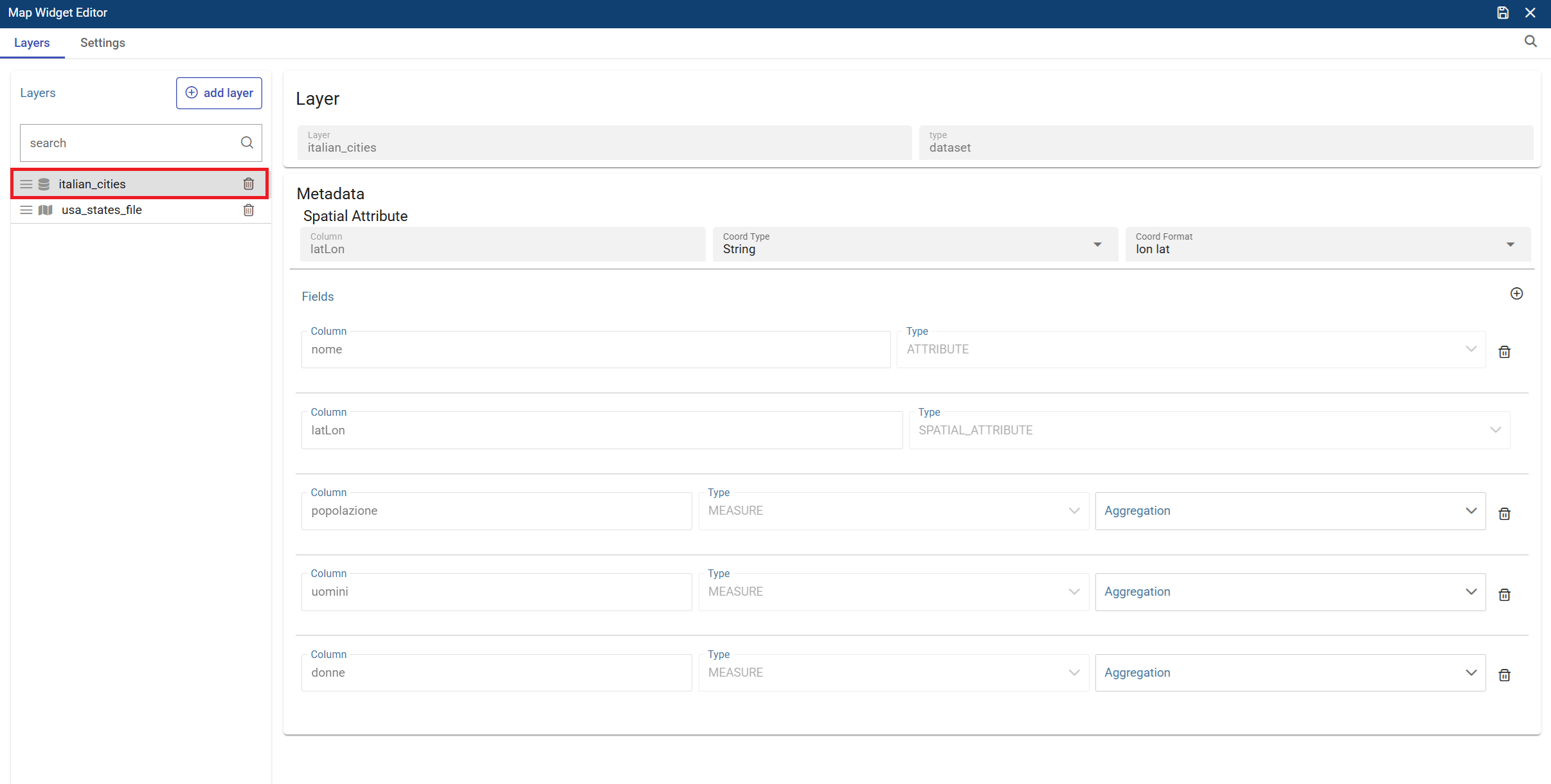Viewport: 1551px width, 784px height.
Task: Click the map icon beside usa_states_file
Action: pyautogui.click(x=46, y=210)
